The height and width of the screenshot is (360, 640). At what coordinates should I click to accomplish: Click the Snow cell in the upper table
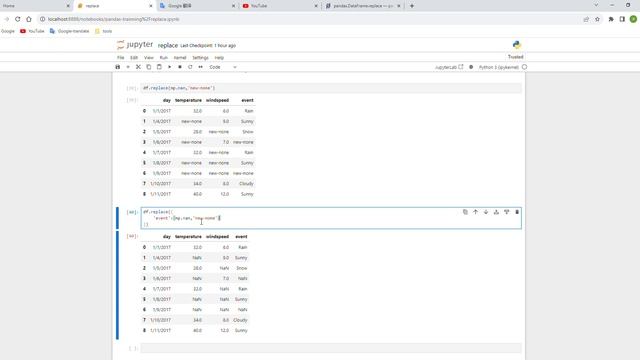pos(248,132)
